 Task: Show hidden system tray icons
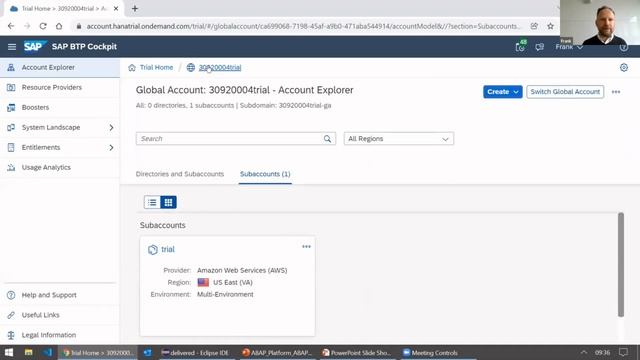point(584,352)
